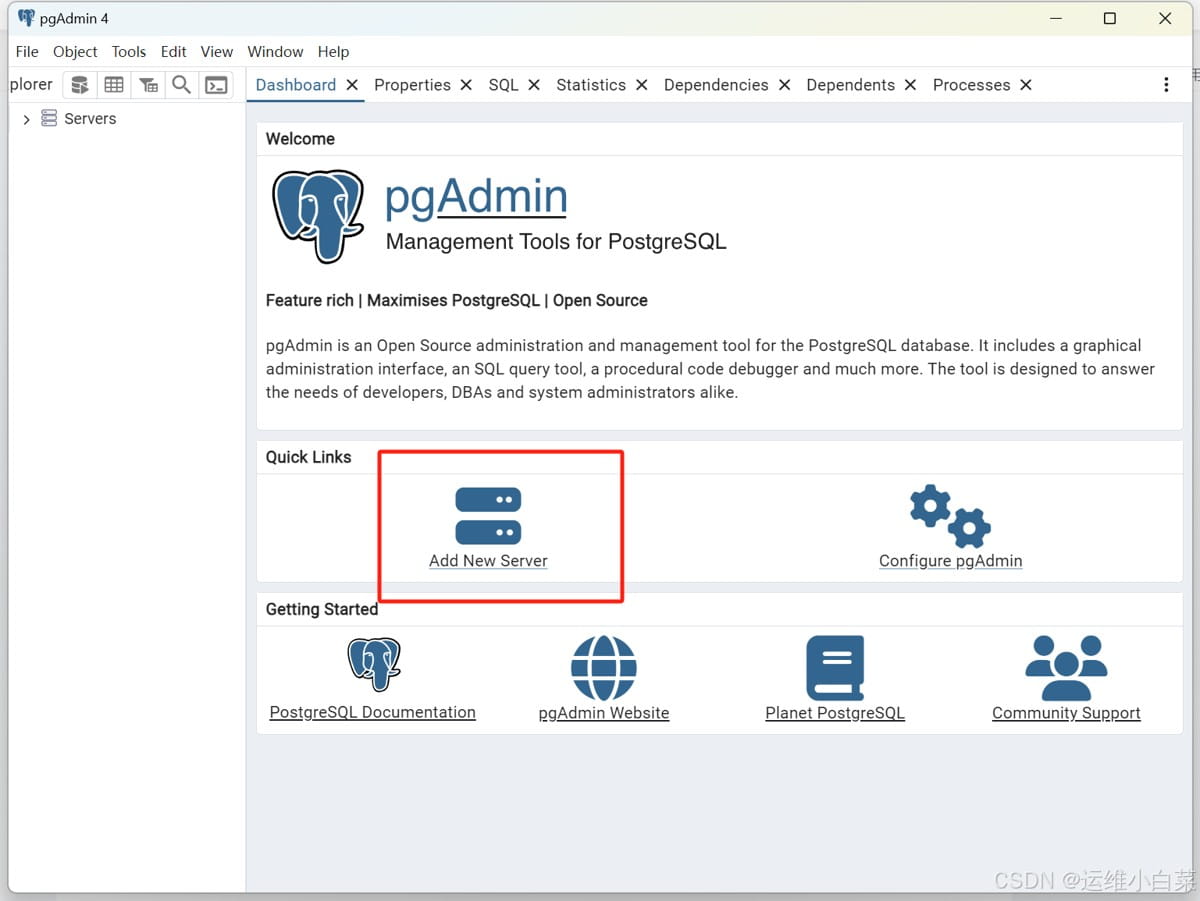This screenshot has height=901, width=1200.
Task: Close the Dependents tab
Action: pyautogui.click(x=910, y=85)
